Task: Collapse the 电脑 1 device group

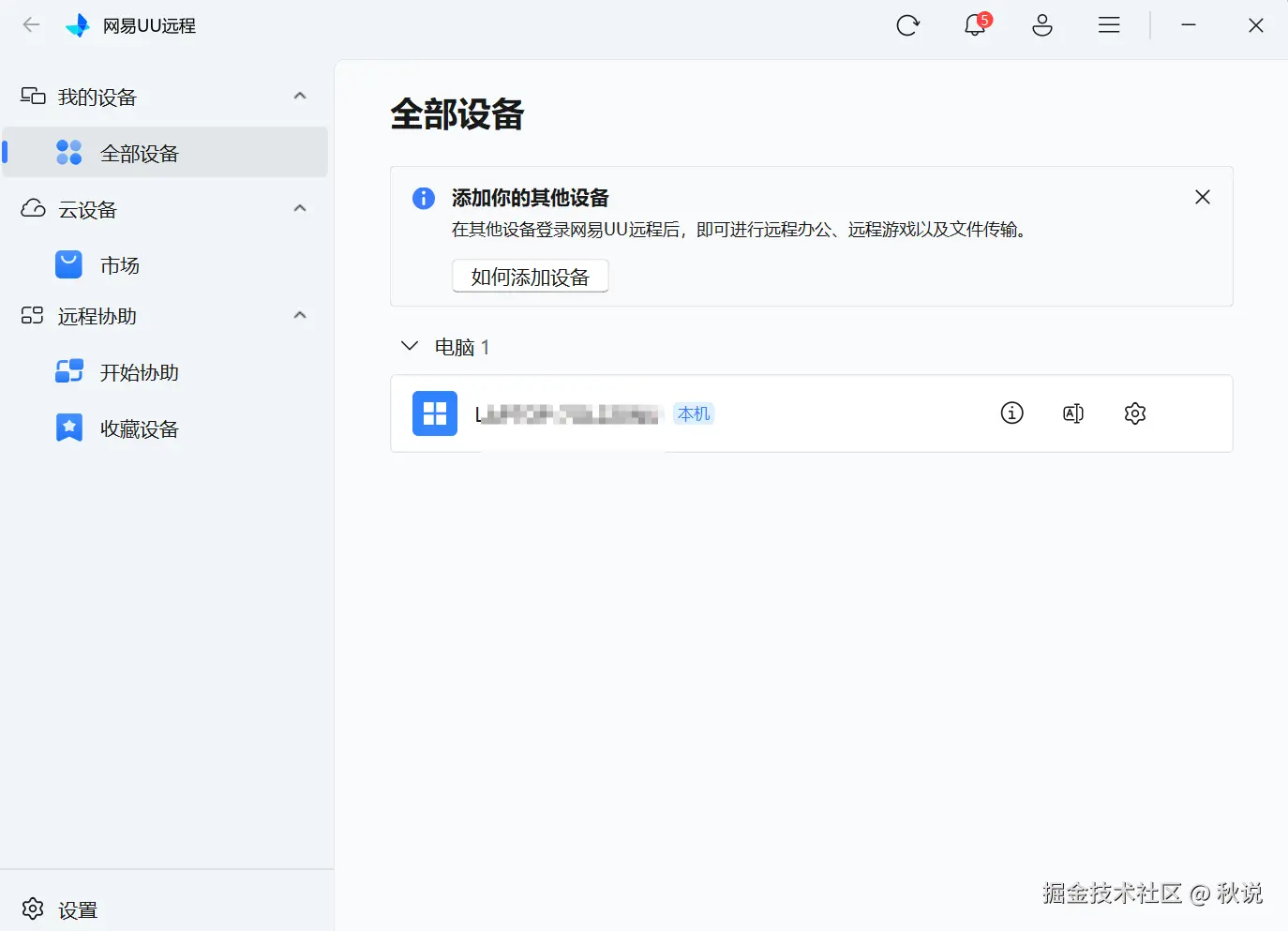Action: 409,346
